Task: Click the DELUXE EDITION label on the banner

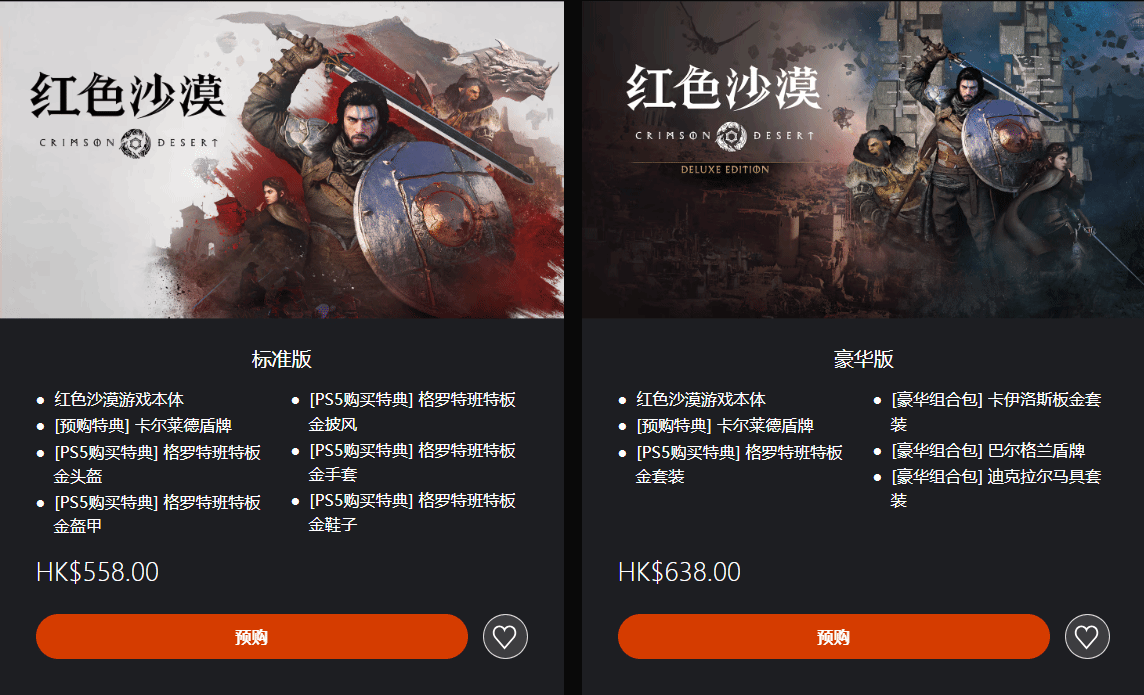Action: pyautogui.click(x=725, y=169)
